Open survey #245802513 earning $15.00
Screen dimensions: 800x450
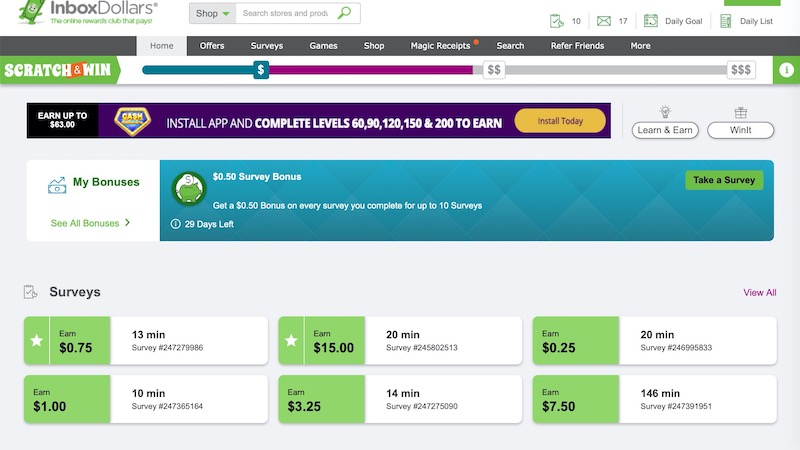click(400, 340)
